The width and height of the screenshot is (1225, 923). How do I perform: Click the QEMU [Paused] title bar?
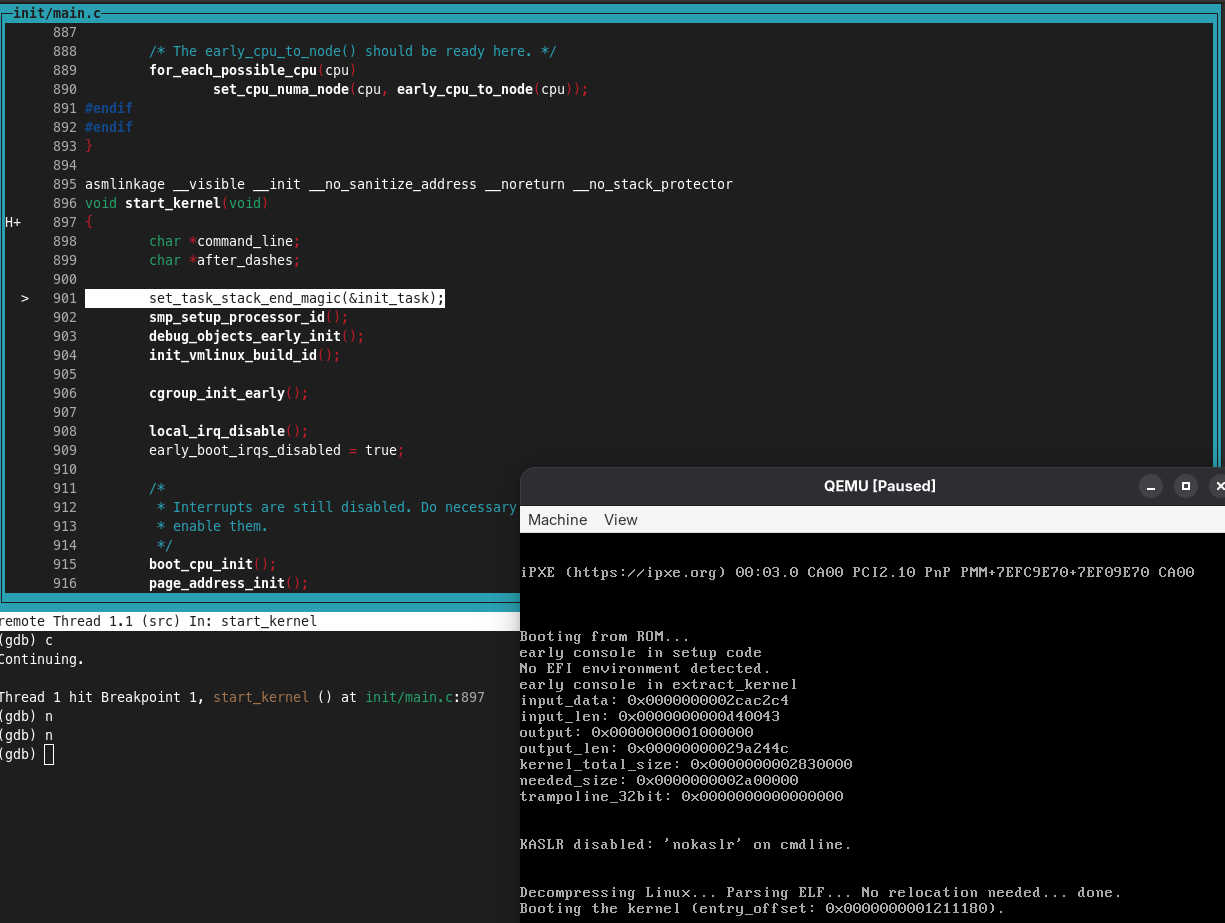(x=879, y=486)
